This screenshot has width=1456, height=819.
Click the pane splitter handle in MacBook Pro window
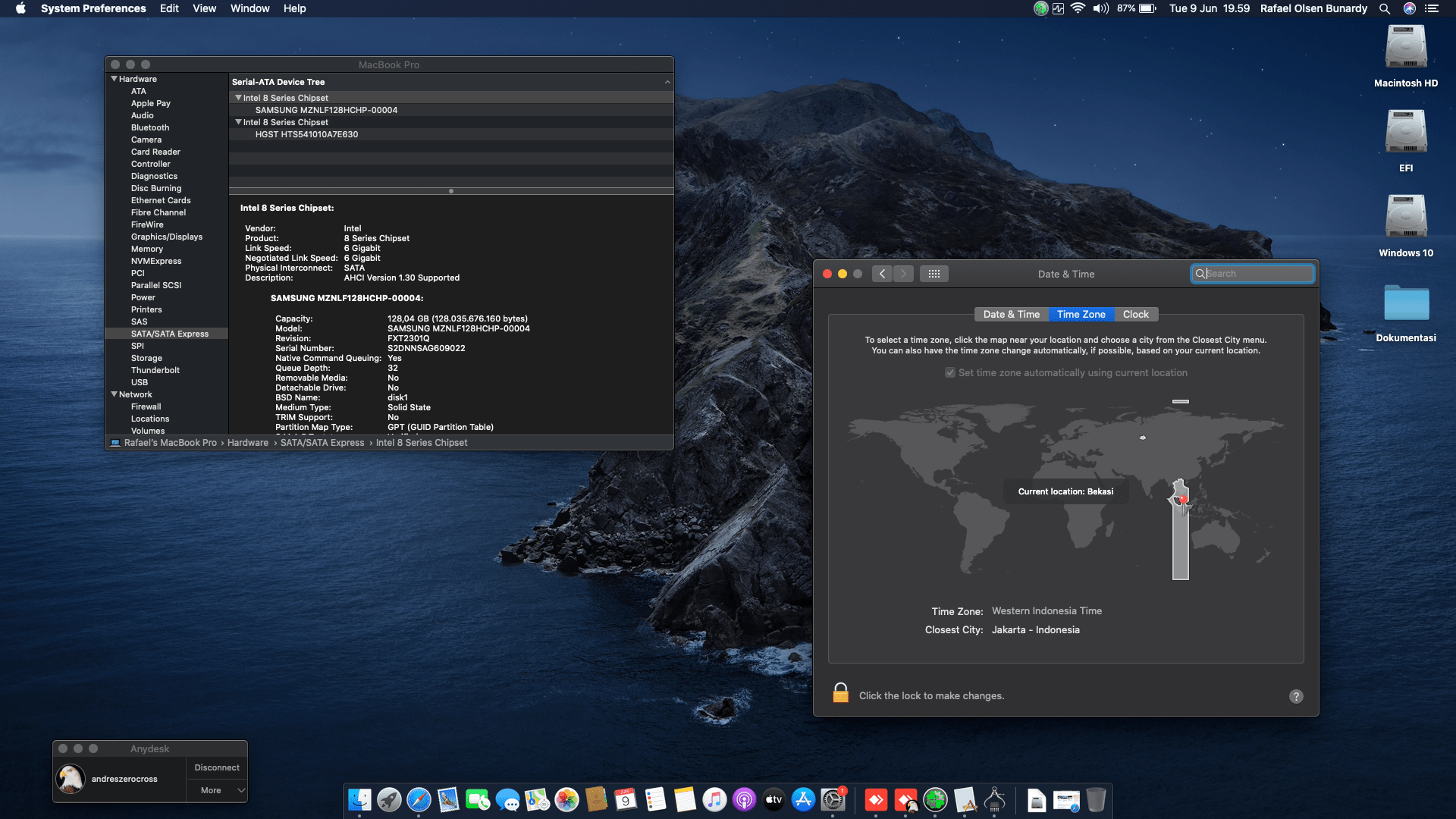click(x=450, y=191)
